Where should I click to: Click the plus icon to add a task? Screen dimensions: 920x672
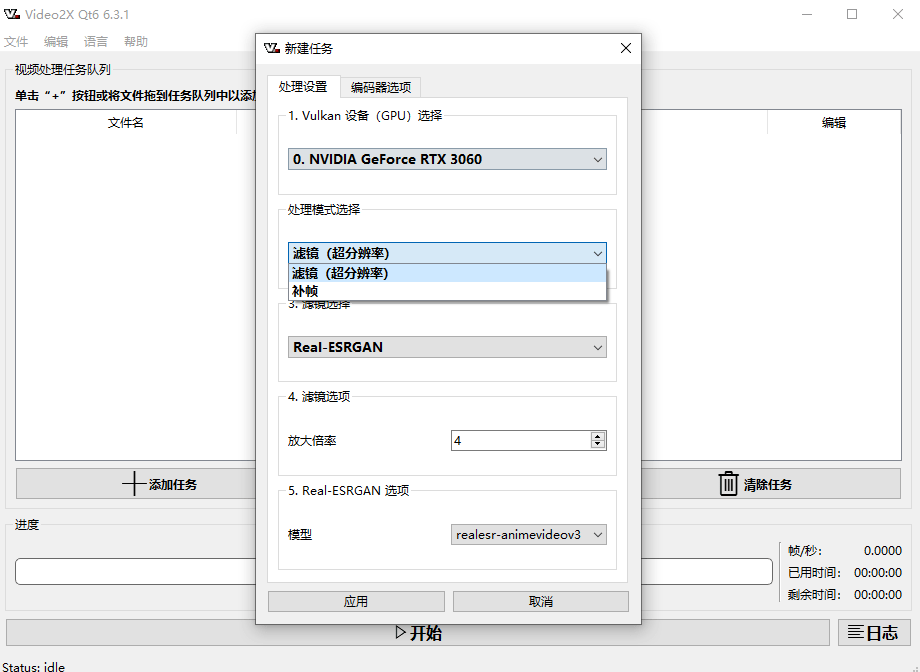pyautogui.click(x=133, y=484)
